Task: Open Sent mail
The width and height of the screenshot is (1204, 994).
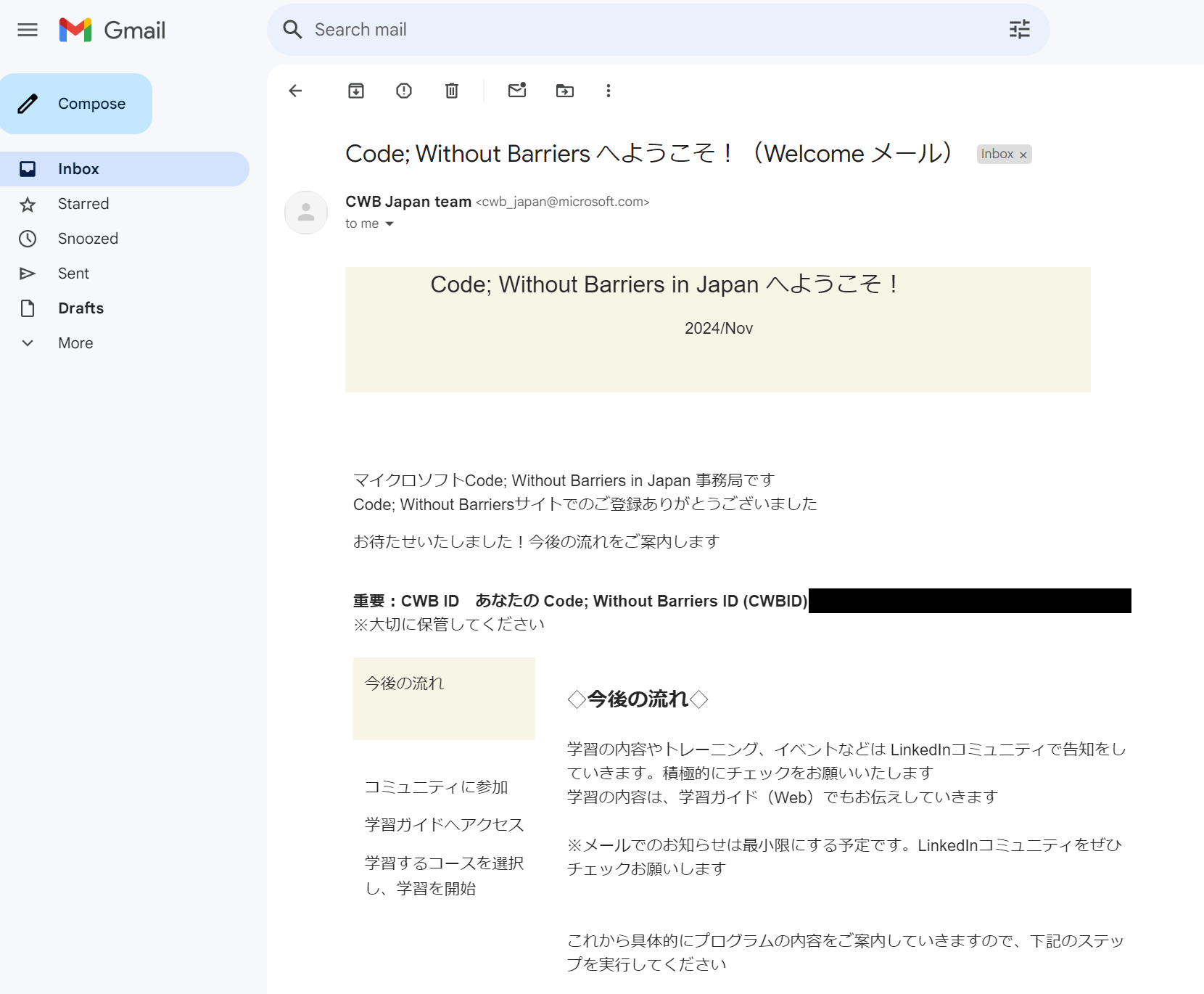Action: (73, 273)
